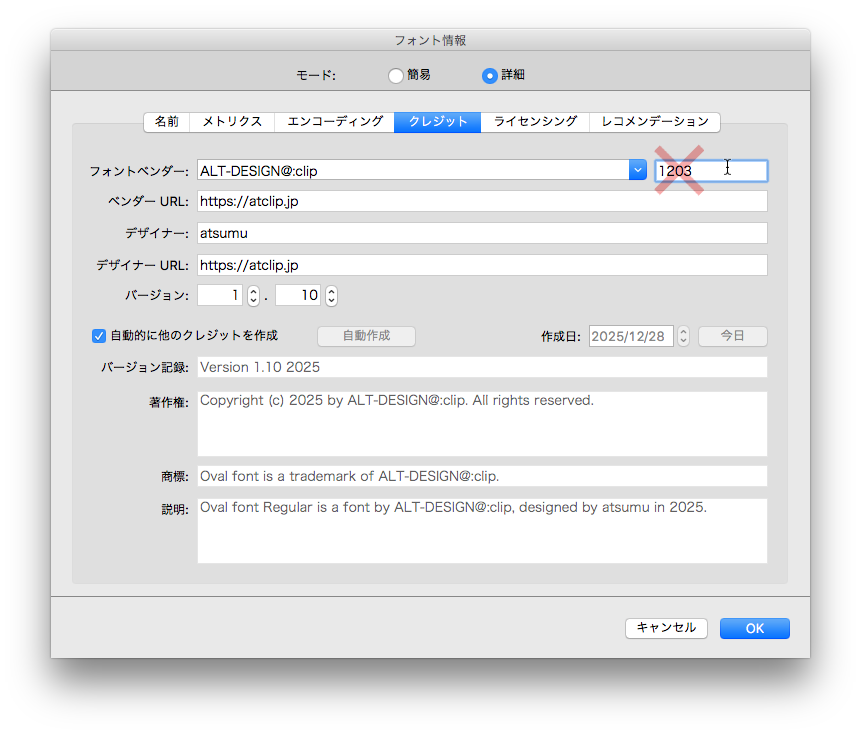The image size is (865, 731).
Task: Disable 自動的に他のクレジットを作成 checkbox
Action: [x=98, y=336]
